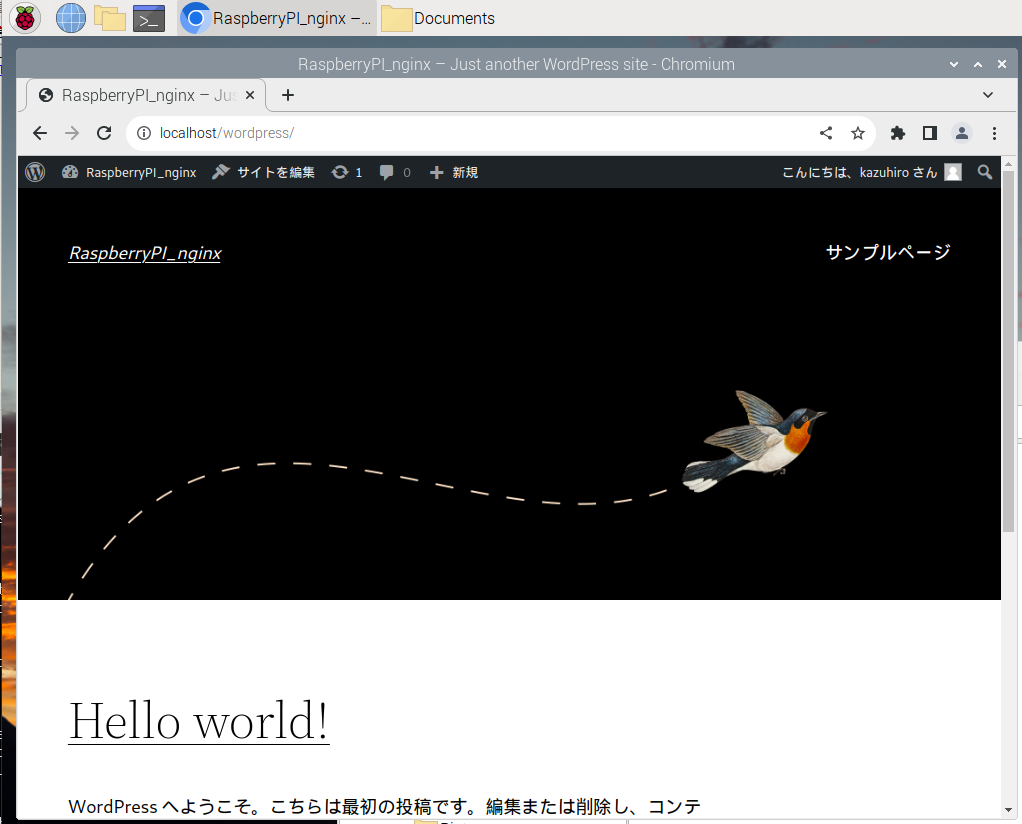The height and width of the screenshot is (824, 1022).
Task: Open the comments bubble in admin bar
Action: 395,172
